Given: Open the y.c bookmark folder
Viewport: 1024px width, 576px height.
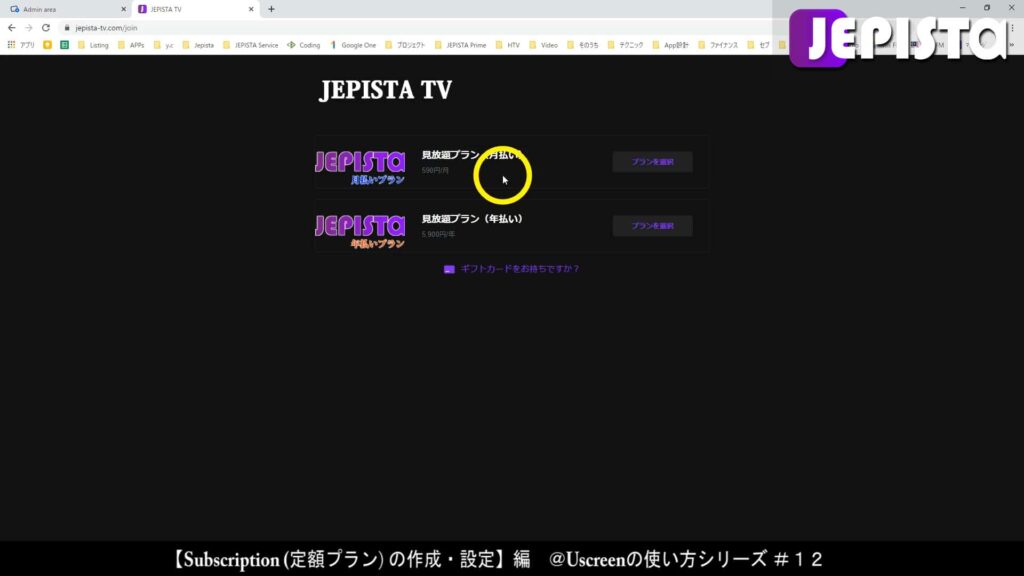Looking at the screenshot, I should tap(163, 45).
